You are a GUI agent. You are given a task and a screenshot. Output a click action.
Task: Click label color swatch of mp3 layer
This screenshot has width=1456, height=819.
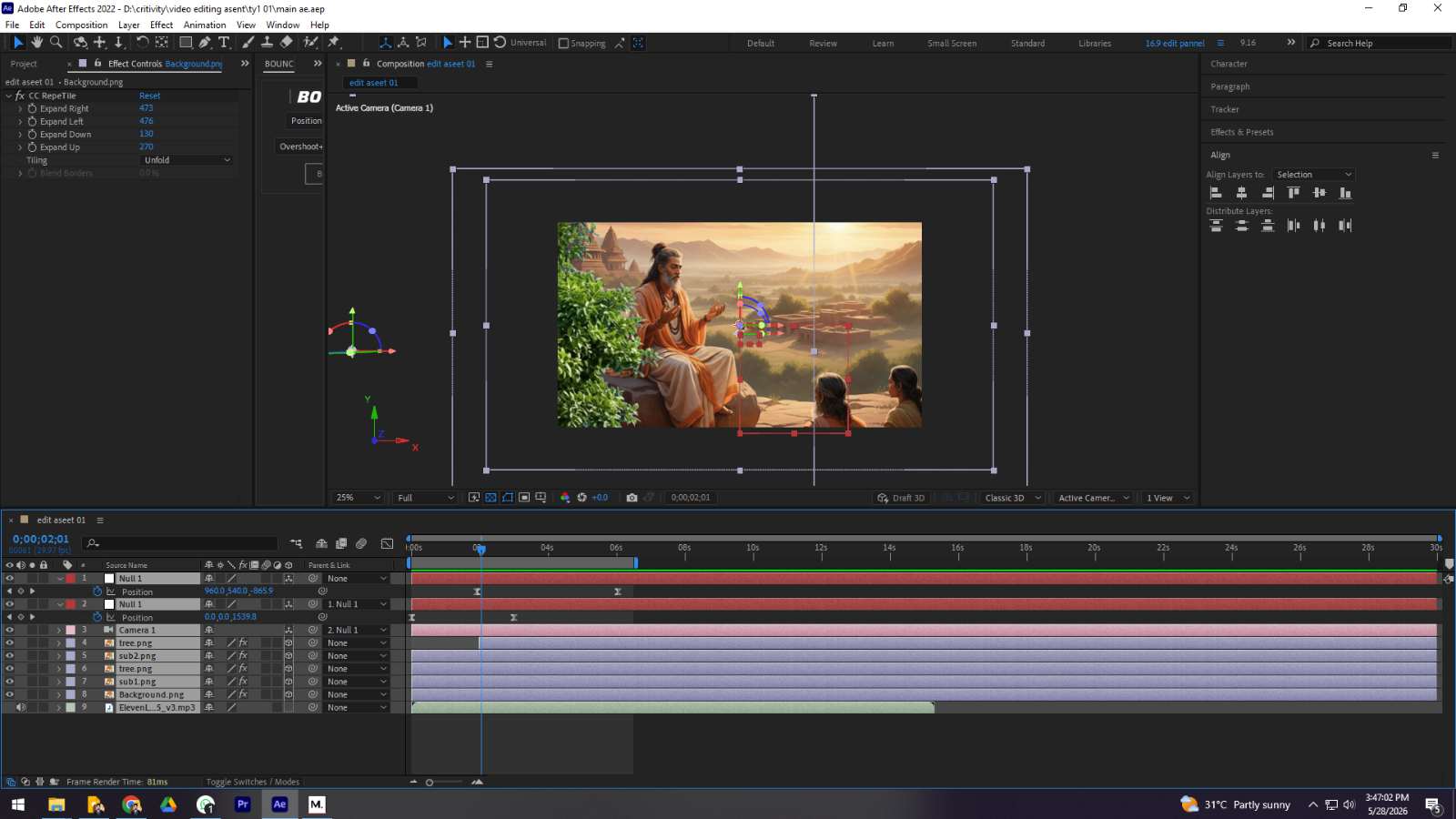pyautogui.click(x=70, y=707)
